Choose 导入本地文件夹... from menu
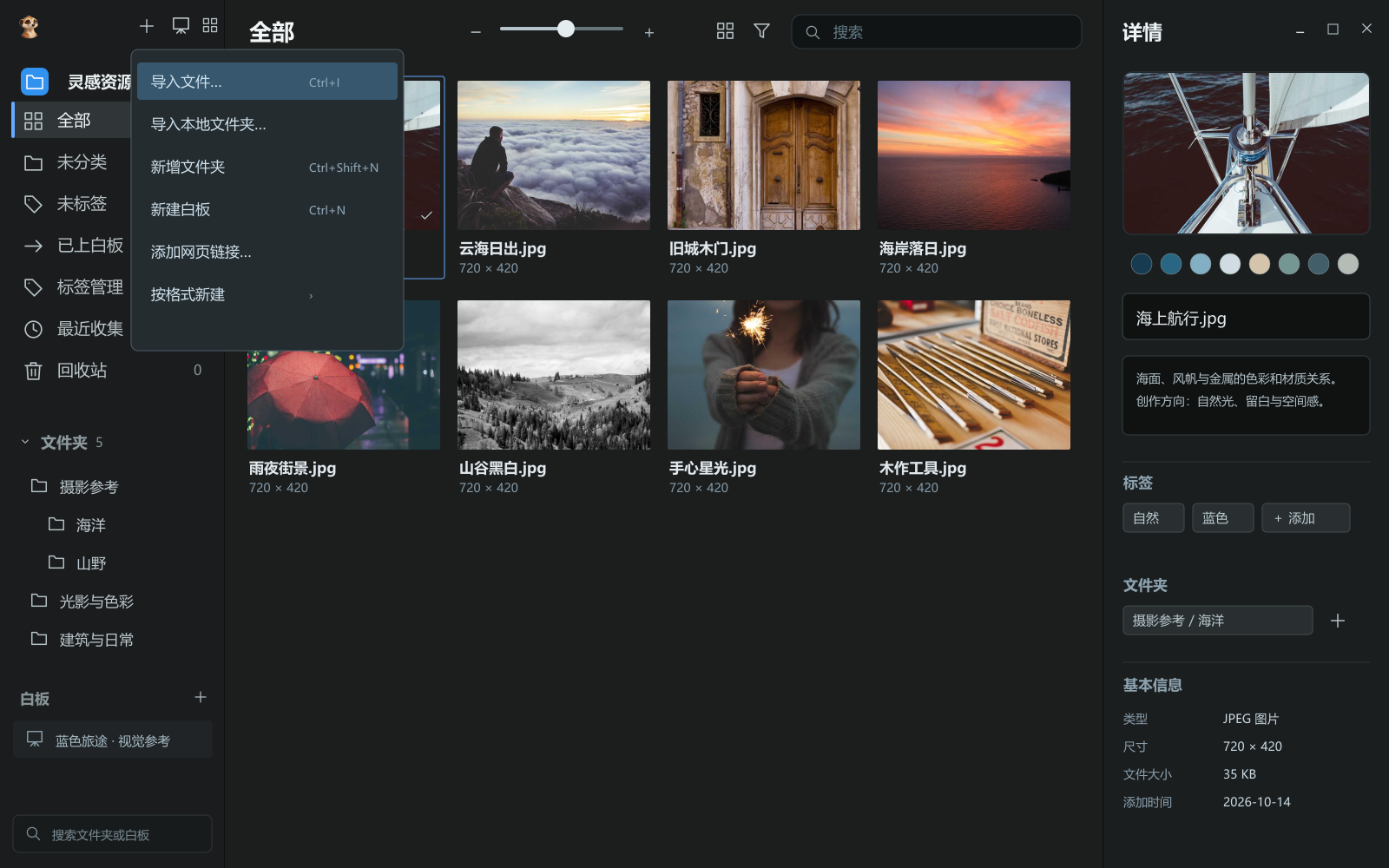This screenshot has width=1389, height=868. (x=267, y=124)
